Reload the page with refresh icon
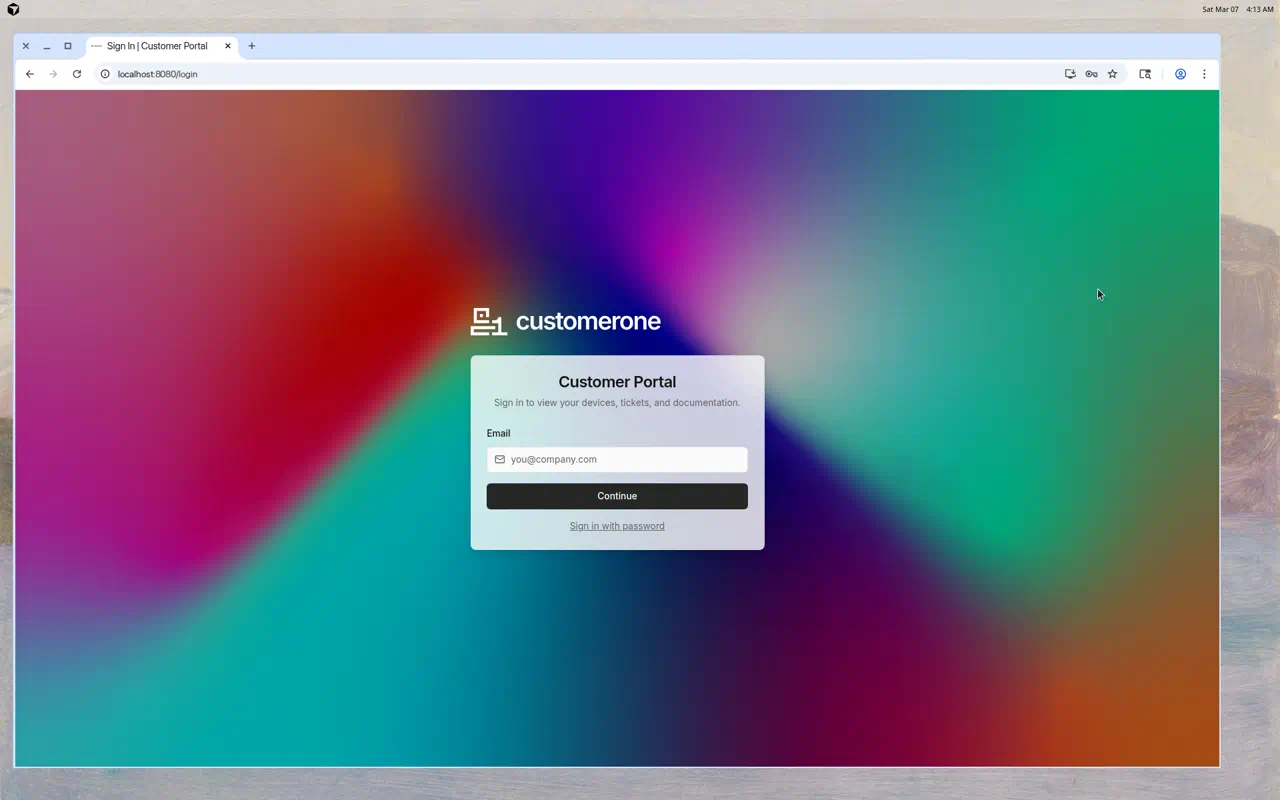Image resolution: width=1280 pixels, height=800 pixels. point(77,74)
